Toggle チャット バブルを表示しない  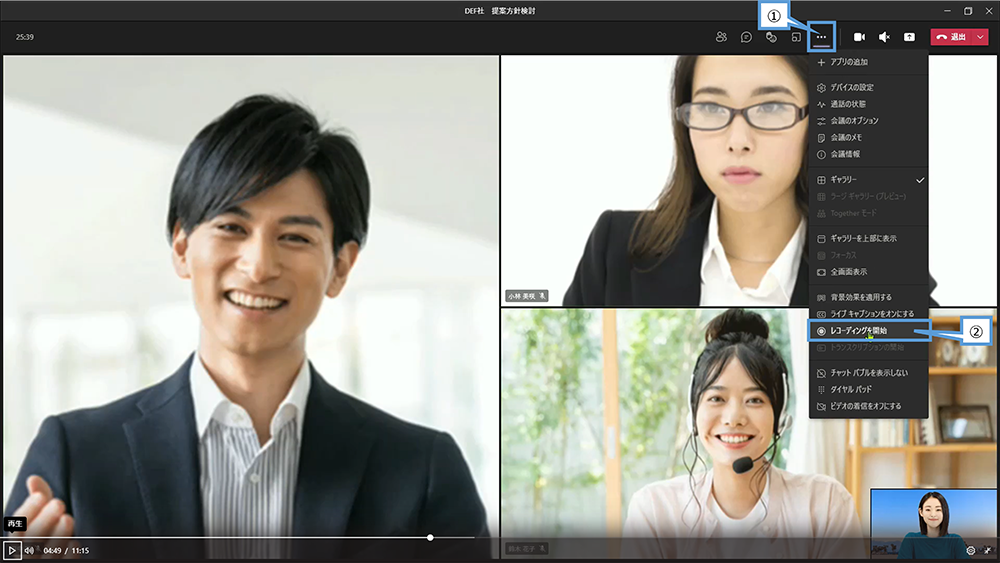868,372
